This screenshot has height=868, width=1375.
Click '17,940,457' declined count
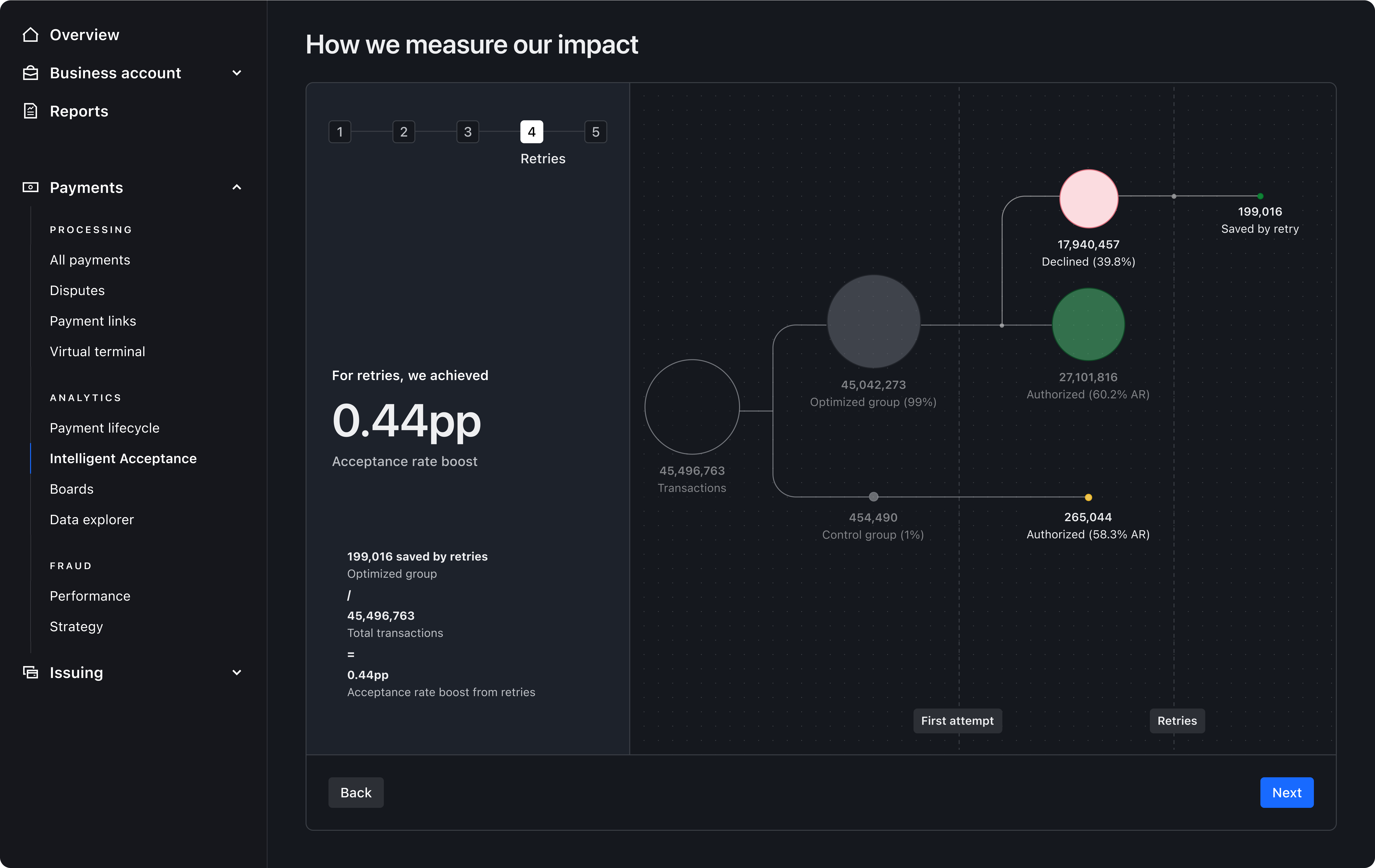point(1088,244)
